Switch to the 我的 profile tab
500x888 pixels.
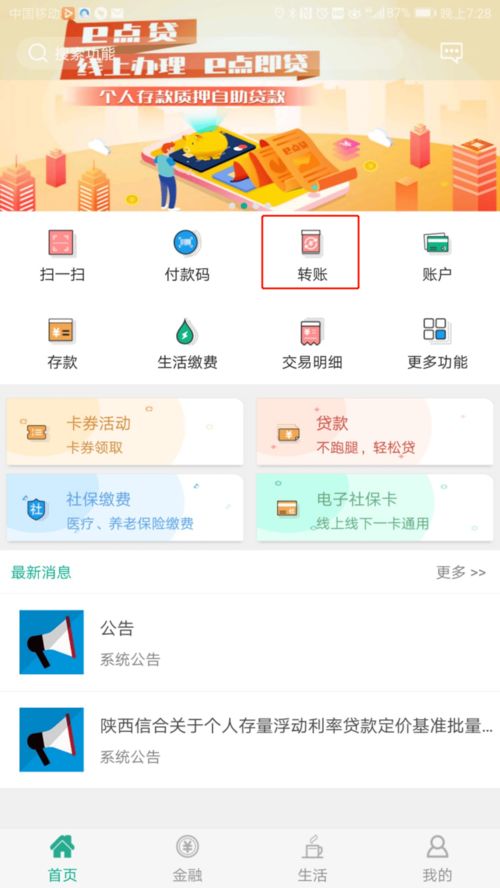pyautogui.click(x=437, y=858)
